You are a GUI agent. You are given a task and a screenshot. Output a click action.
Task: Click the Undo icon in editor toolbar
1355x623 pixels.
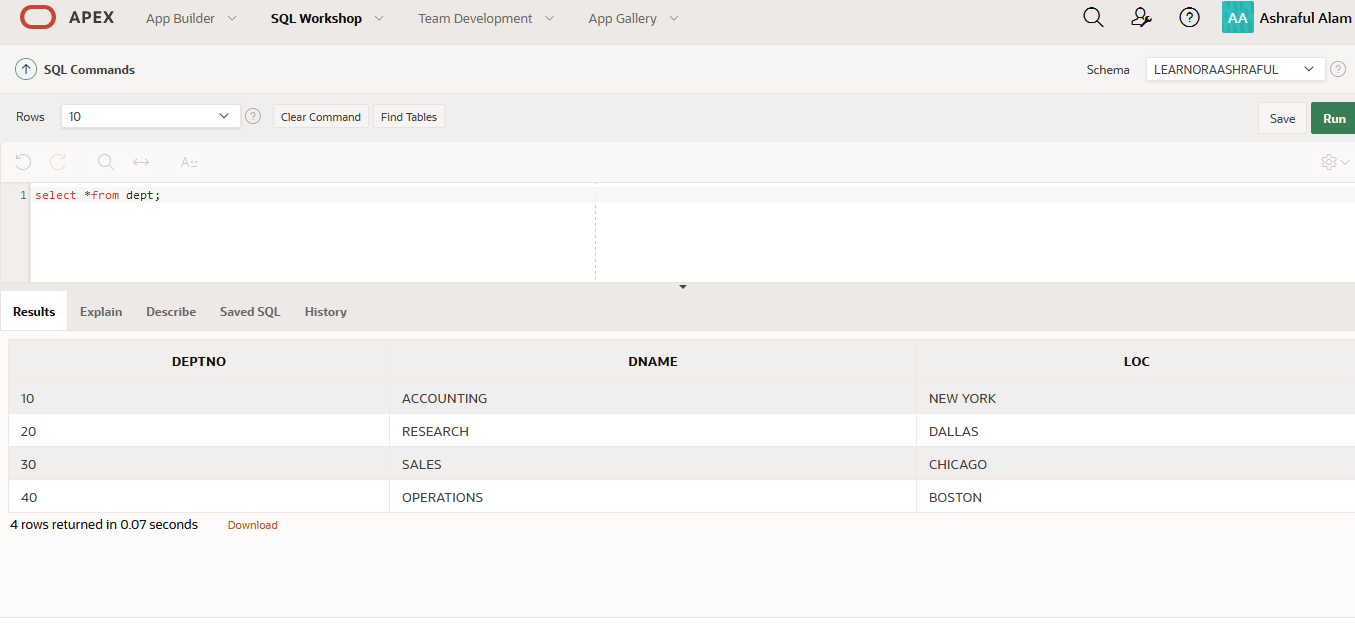click(x=24, y=162)
